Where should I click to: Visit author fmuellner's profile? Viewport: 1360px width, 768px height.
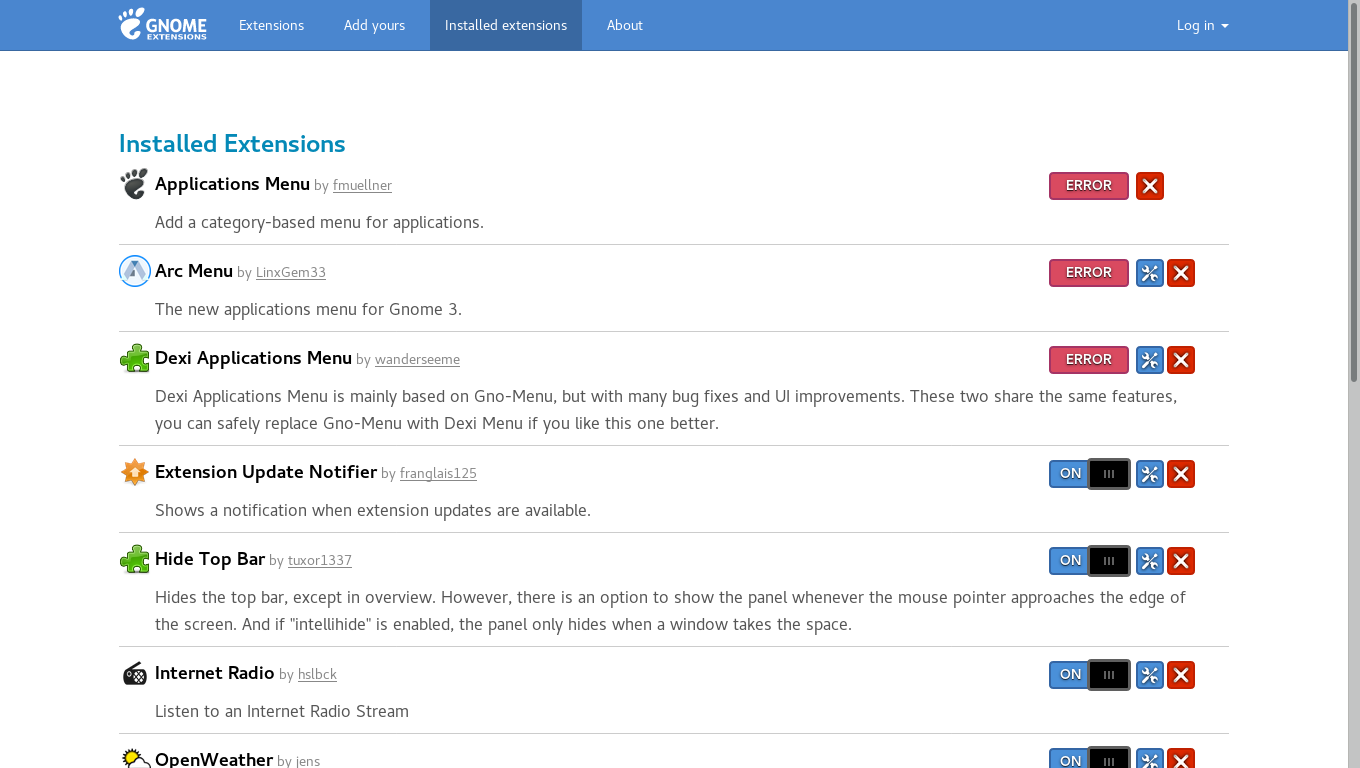click(362, 186)
